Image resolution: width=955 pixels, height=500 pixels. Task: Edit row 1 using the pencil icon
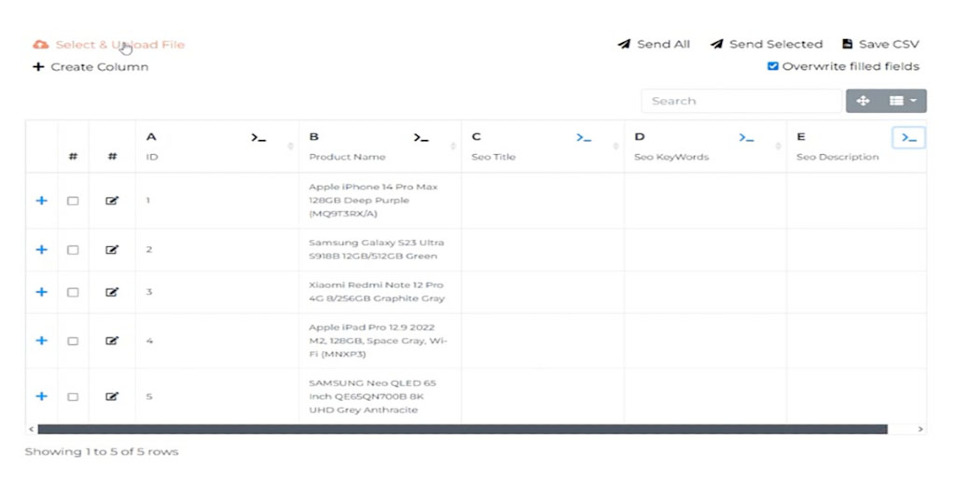click(x=112, y=200)
